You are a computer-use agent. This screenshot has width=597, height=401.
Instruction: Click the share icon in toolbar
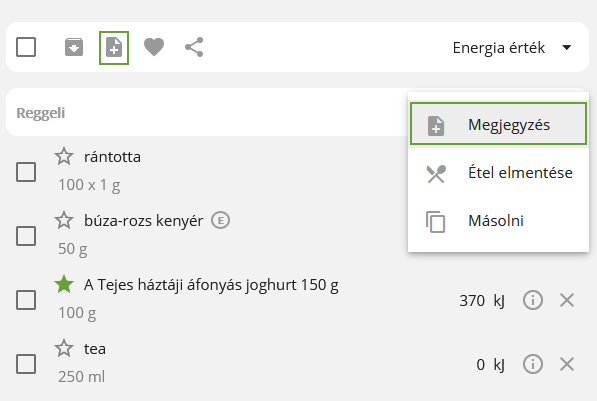194,47
